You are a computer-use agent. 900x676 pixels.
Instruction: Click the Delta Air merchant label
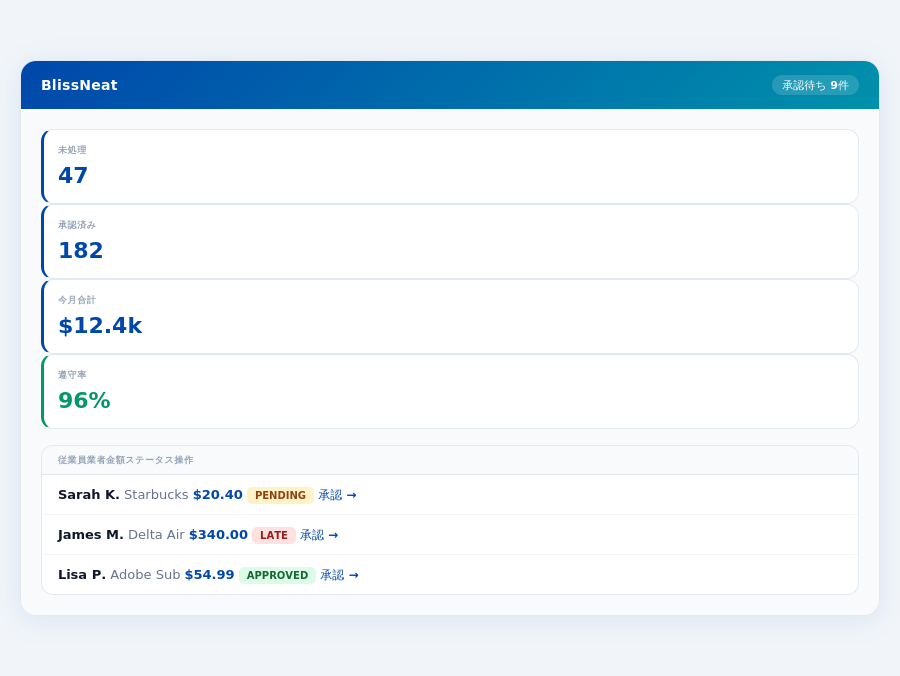pos(154,534)
